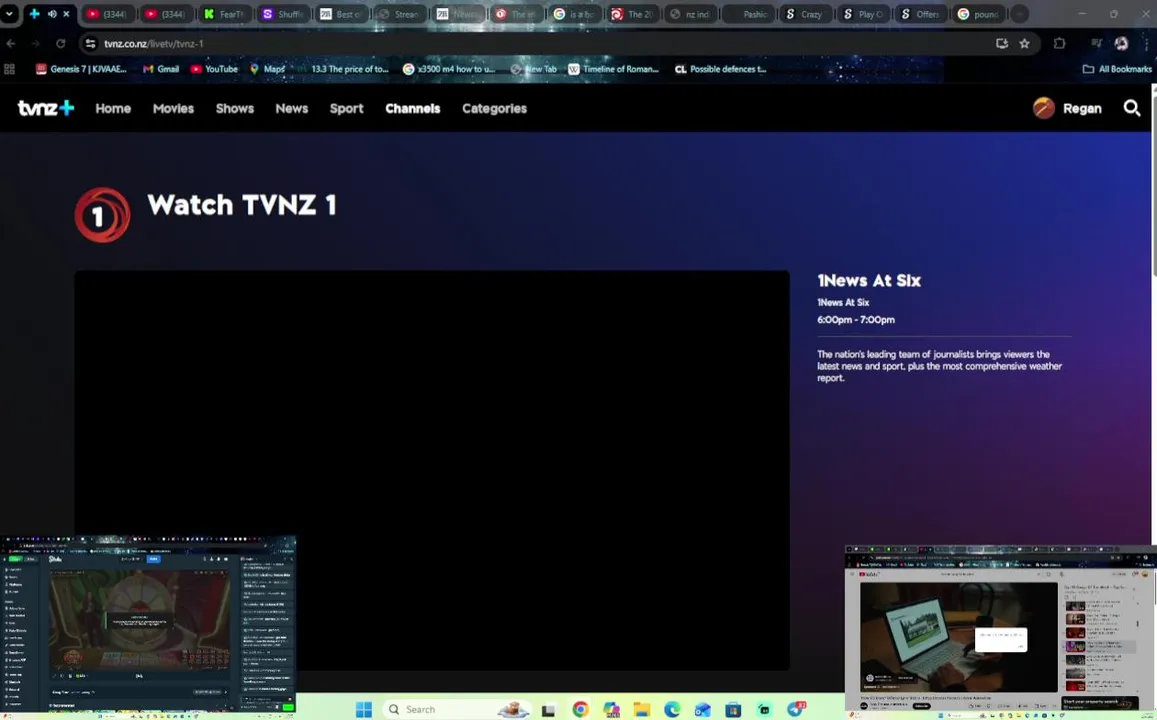1157x720 pixels.
Task: Click the tvnz.co.nz address bar URL
Action: coord(153,44)
